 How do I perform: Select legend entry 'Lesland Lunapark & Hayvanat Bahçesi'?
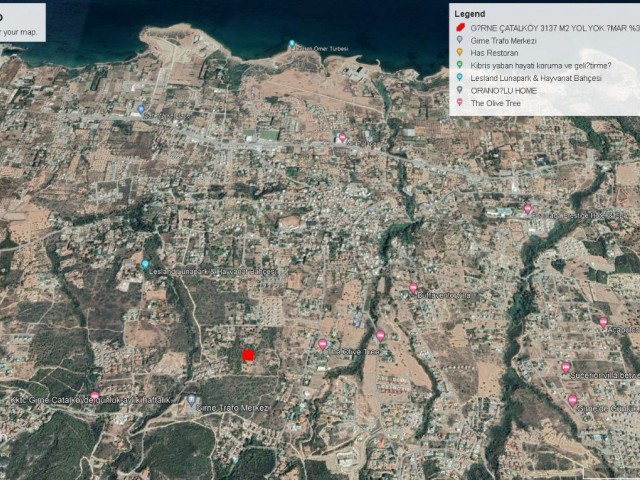point(536,78)
